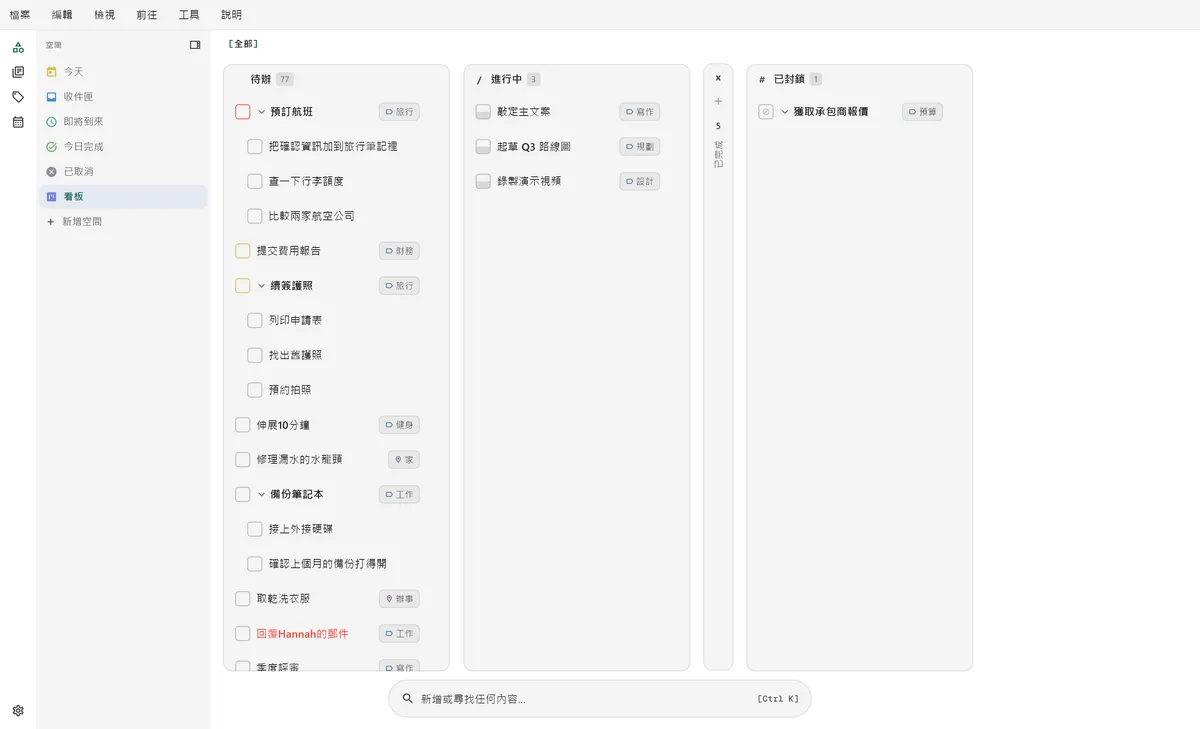The height and width of the screenshot is (729, 1200).
Task: Open the calendar icon in the rail
Action: coord(18,122)
